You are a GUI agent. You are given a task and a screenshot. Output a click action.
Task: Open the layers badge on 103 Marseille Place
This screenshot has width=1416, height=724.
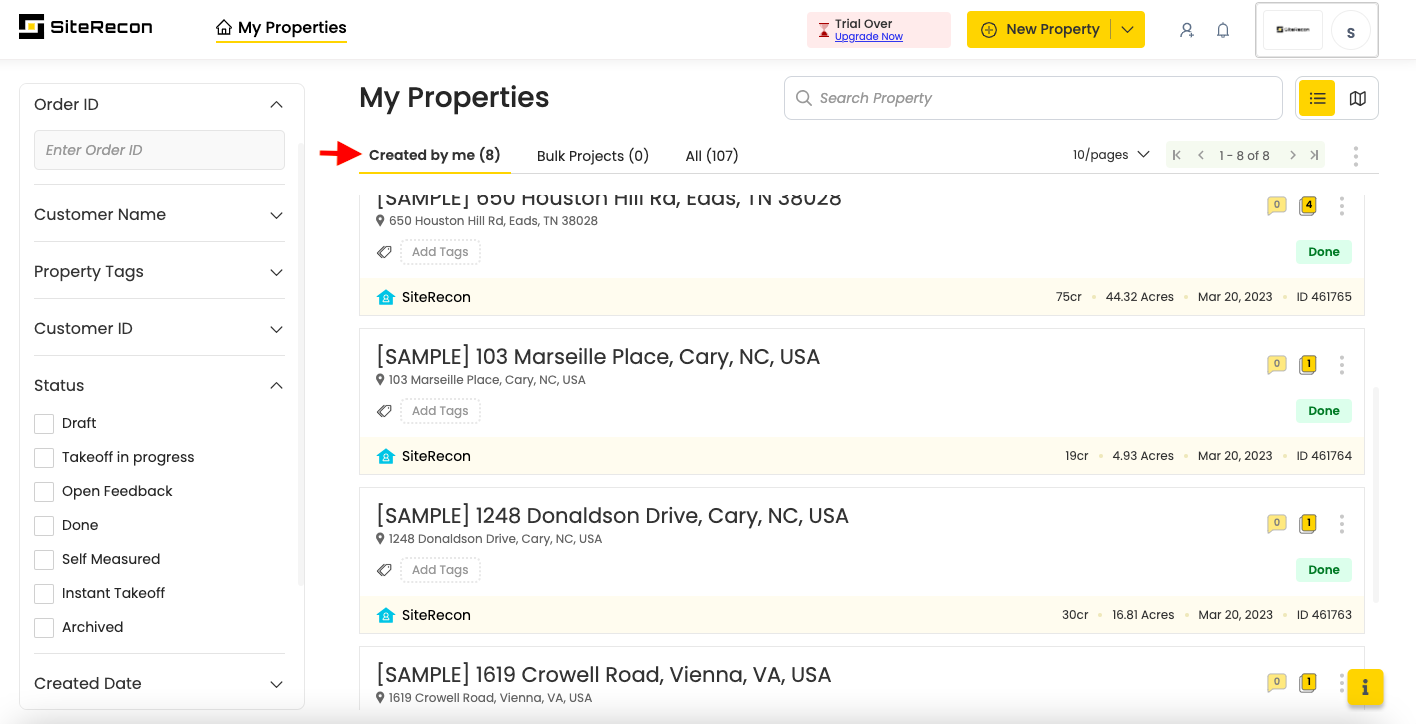click(1308, 365)
